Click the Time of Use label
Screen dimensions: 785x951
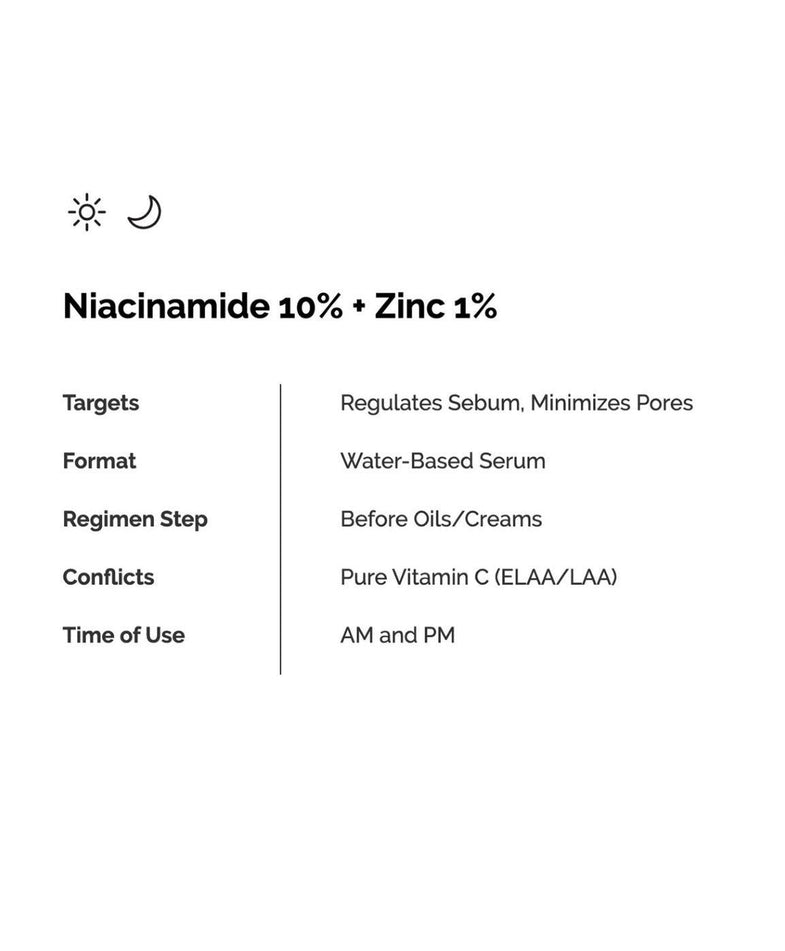pyautogui.click(x=123, y=635)
